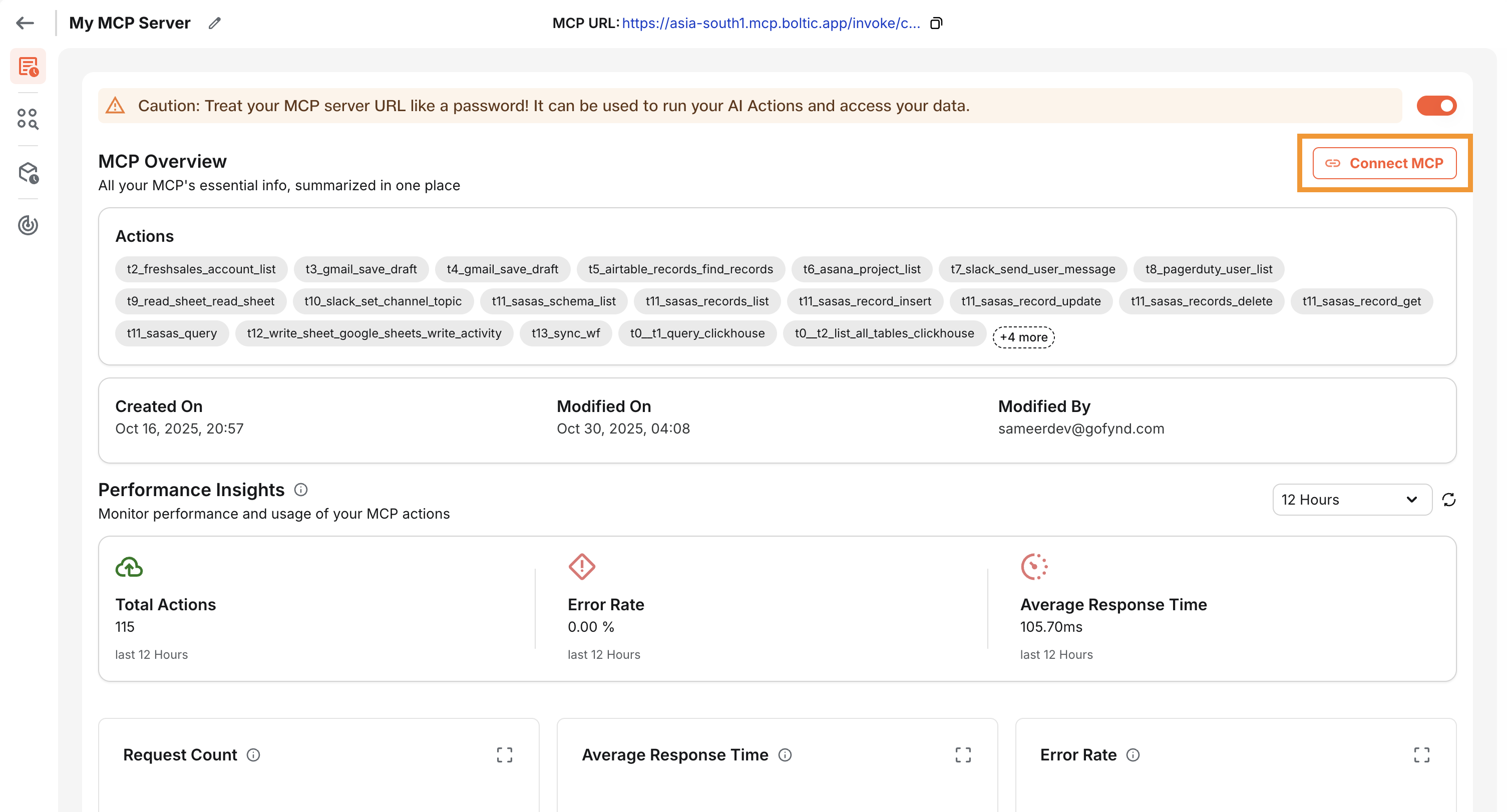Show info for Request Count chart
The image size is (1507, 812).
(x=253, y=754)
